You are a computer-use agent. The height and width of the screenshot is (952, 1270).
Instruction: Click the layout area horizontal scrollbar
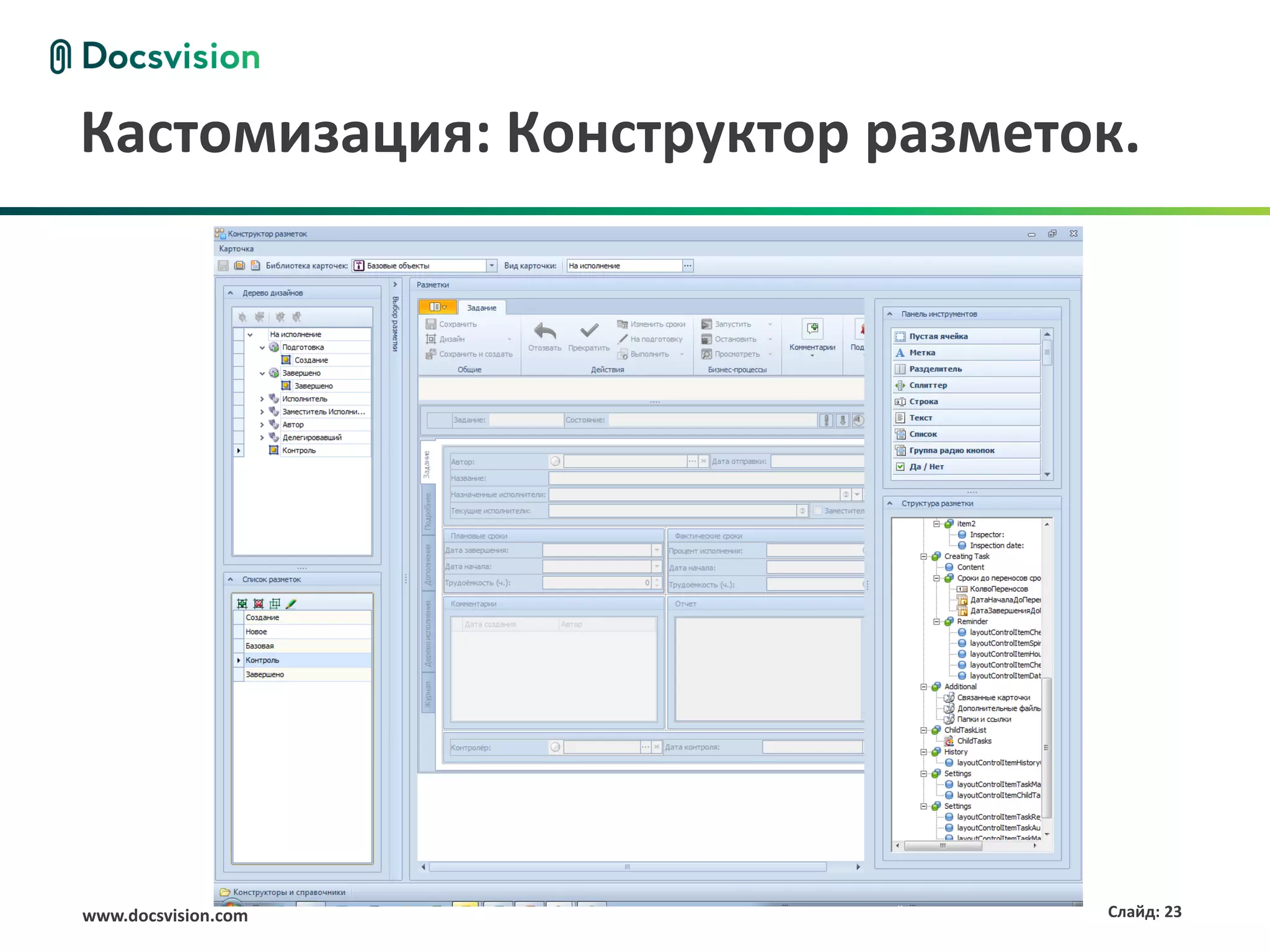628,867
